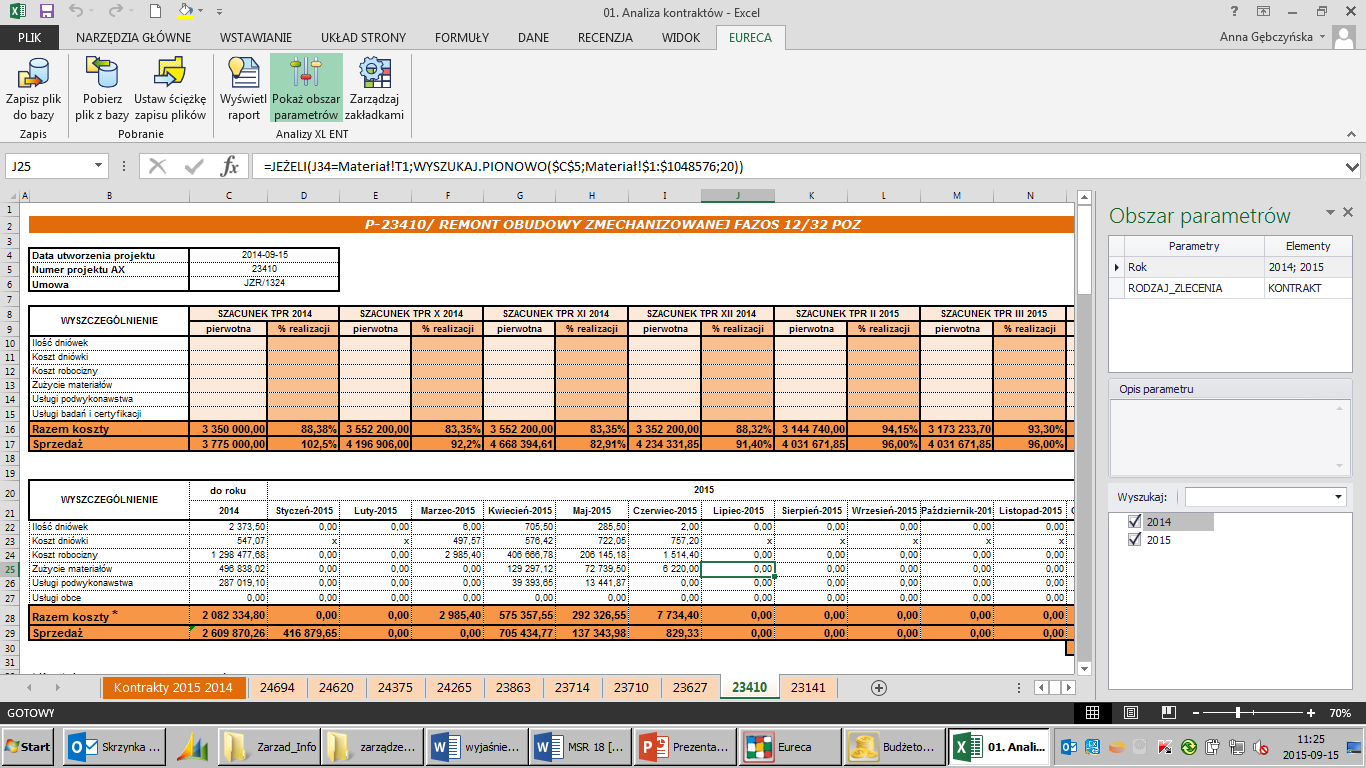Screen dimensions: 1366x768
Task: Click Wyświetl raport icon
Action: 243,90
